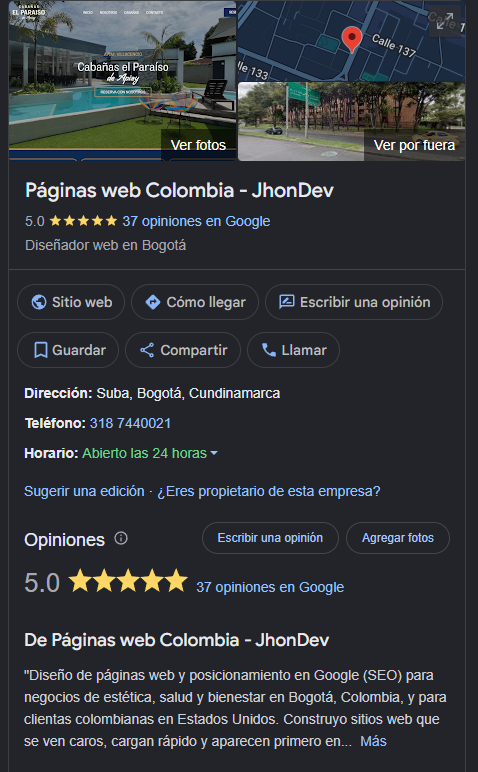This screenshot has width=478, height=772.
Task: Open Ver fotos thumbnail
Action: tap(123, 80)
